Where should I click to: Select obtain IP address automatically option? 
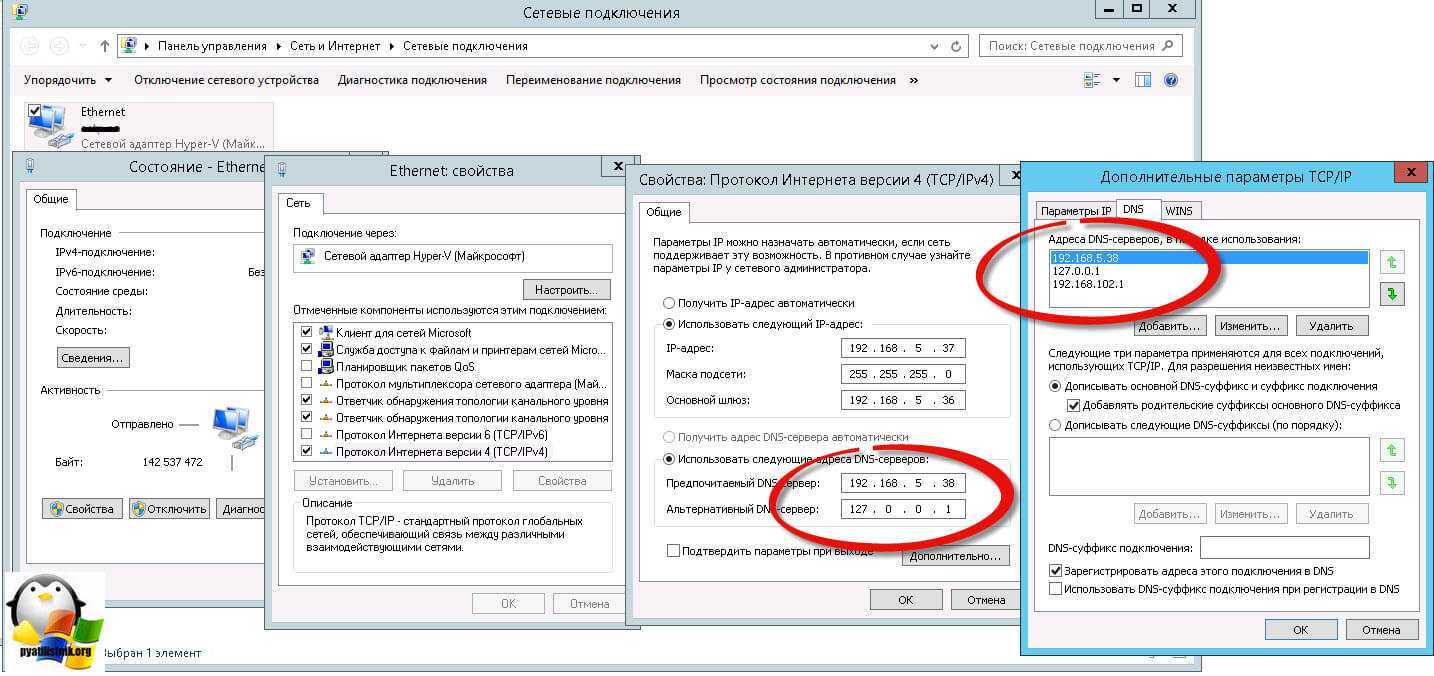pos(668,303)
